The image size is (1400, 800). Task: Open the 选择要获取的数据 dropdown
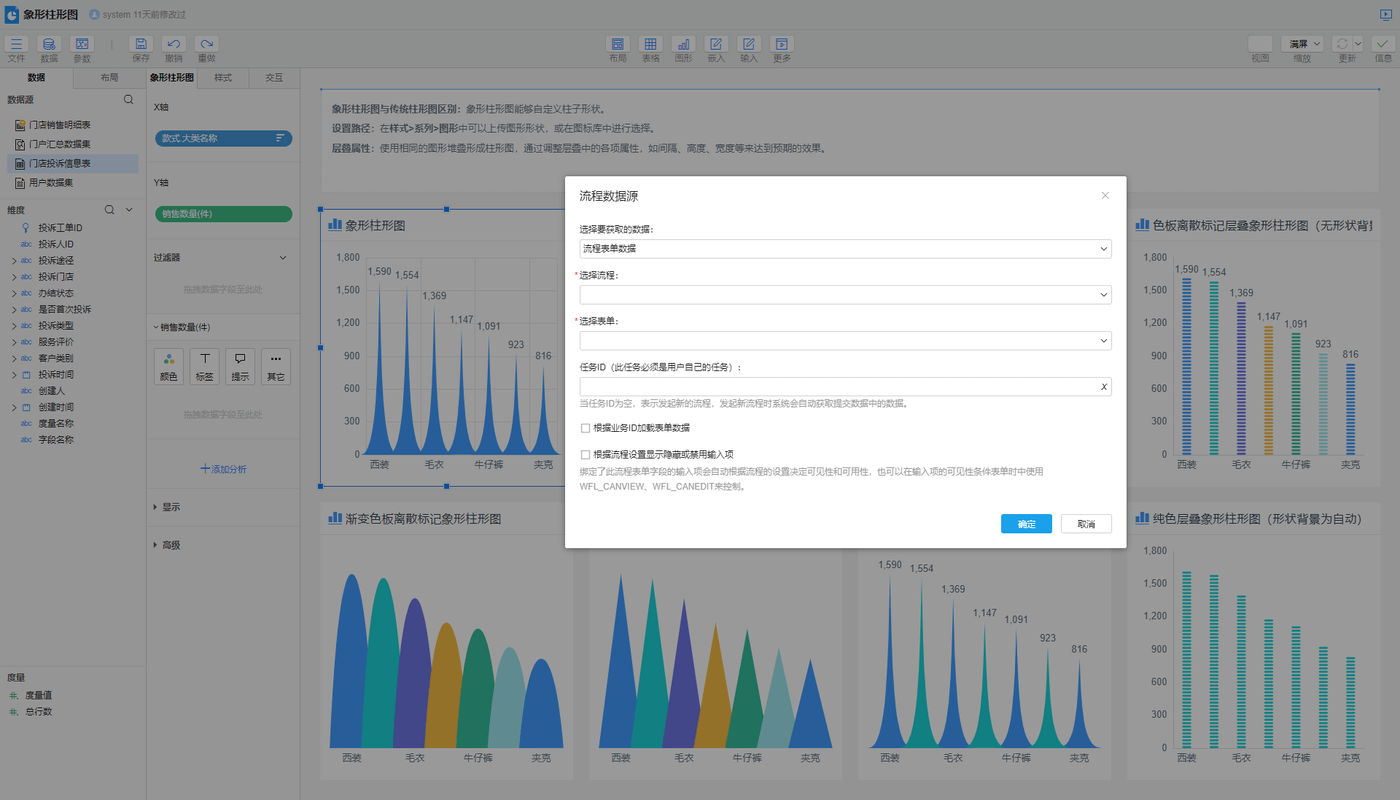pos(845,248)
